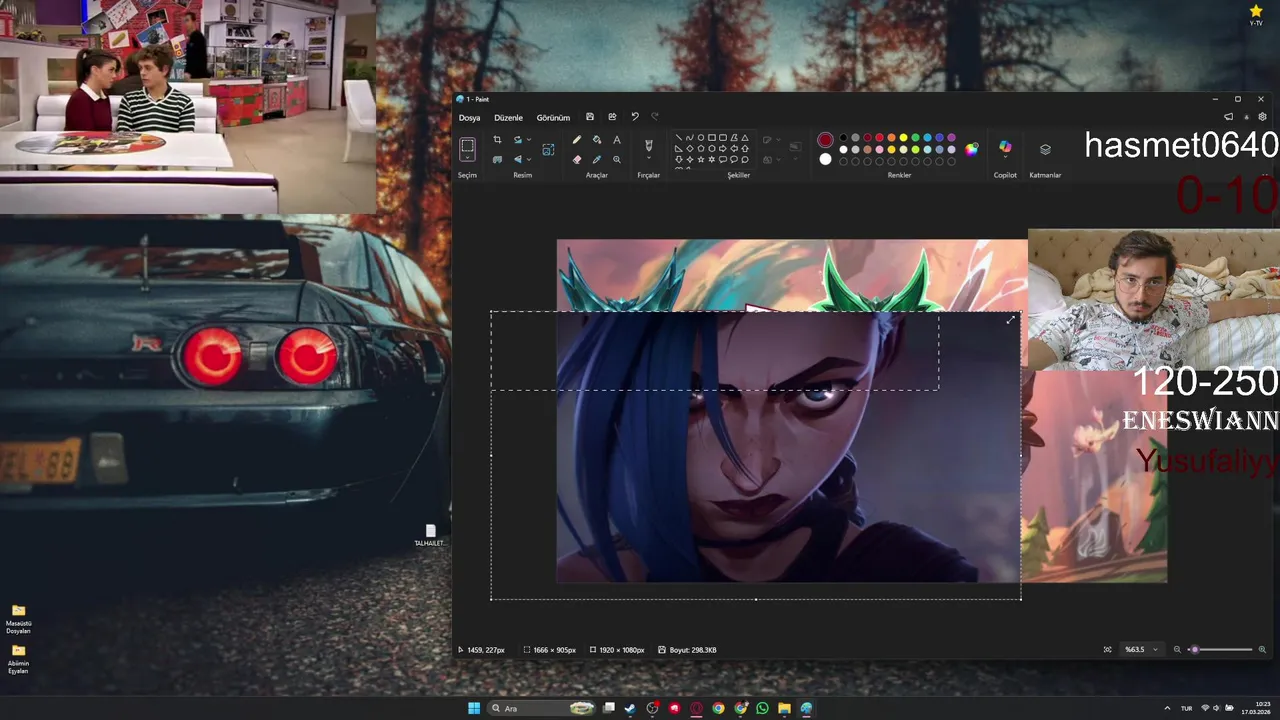The height and width of the screenshot is (720, 1280).
Task: Click the Brushes tool icon
Action: coord(648,145)
